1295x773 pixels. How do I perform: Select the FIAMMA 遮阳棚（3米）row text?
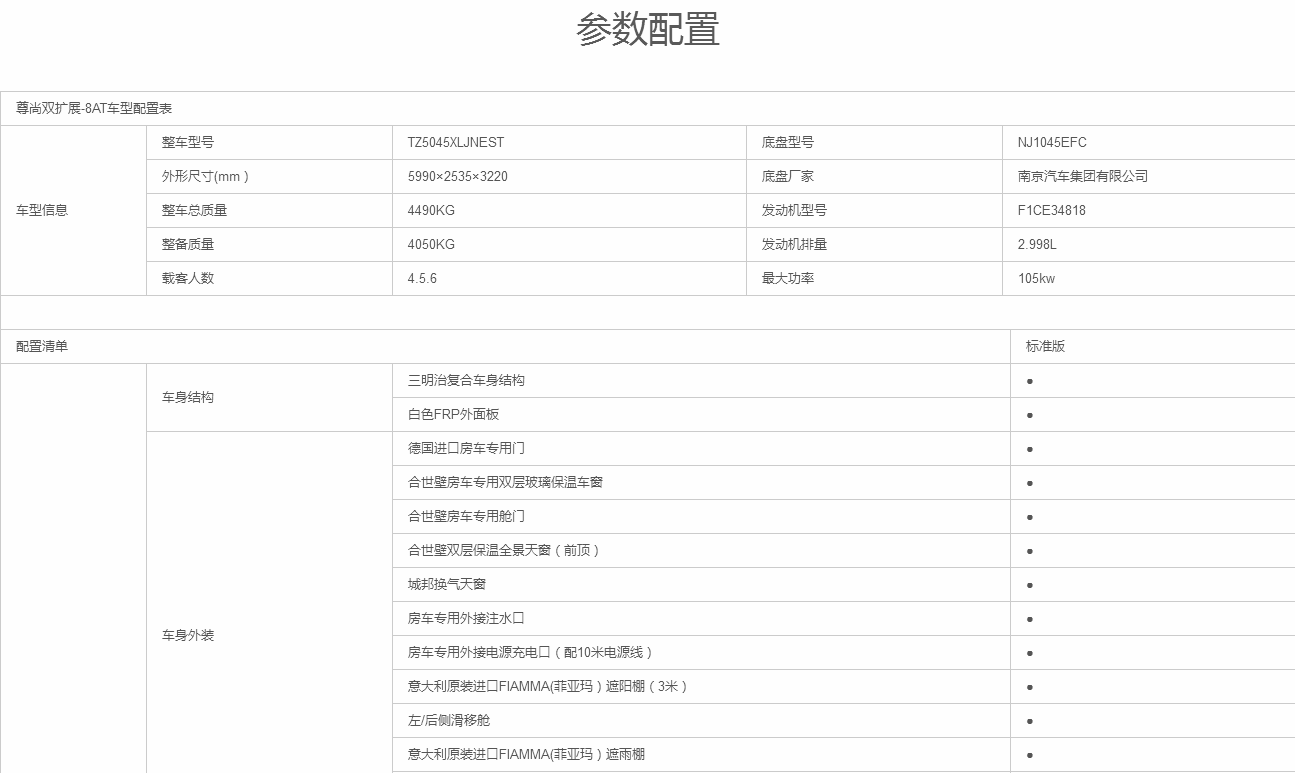point(549,686)
